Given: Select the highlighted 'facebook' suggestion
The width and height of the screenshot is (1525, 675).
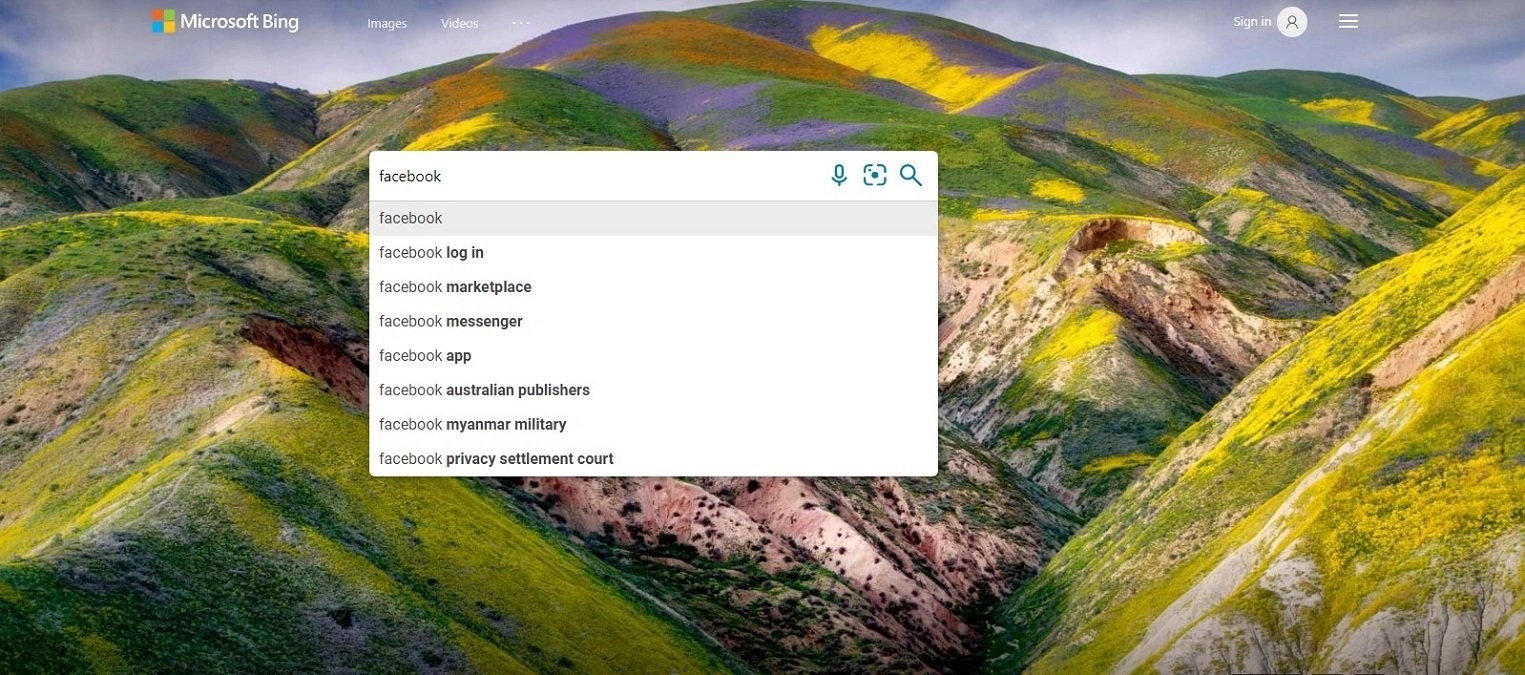Looking at the screenshot, I should (654, 218).
